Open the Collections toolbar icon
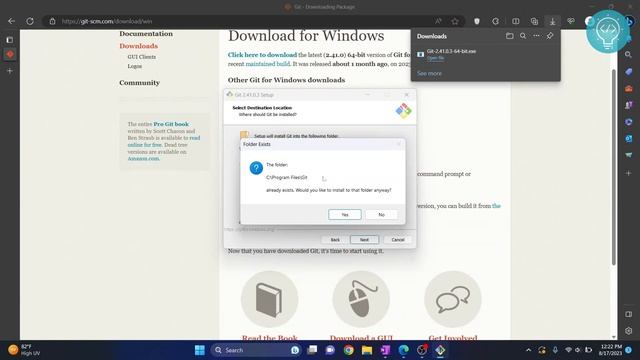640x360 pixels. click(534, 21)
